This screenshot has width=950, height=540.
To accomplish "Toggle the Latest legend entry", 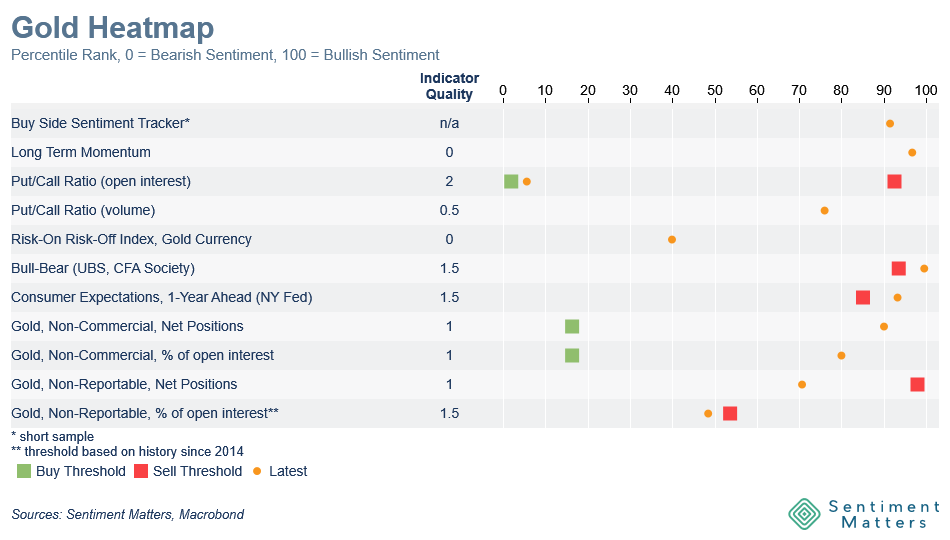I will tap(281, 471).
